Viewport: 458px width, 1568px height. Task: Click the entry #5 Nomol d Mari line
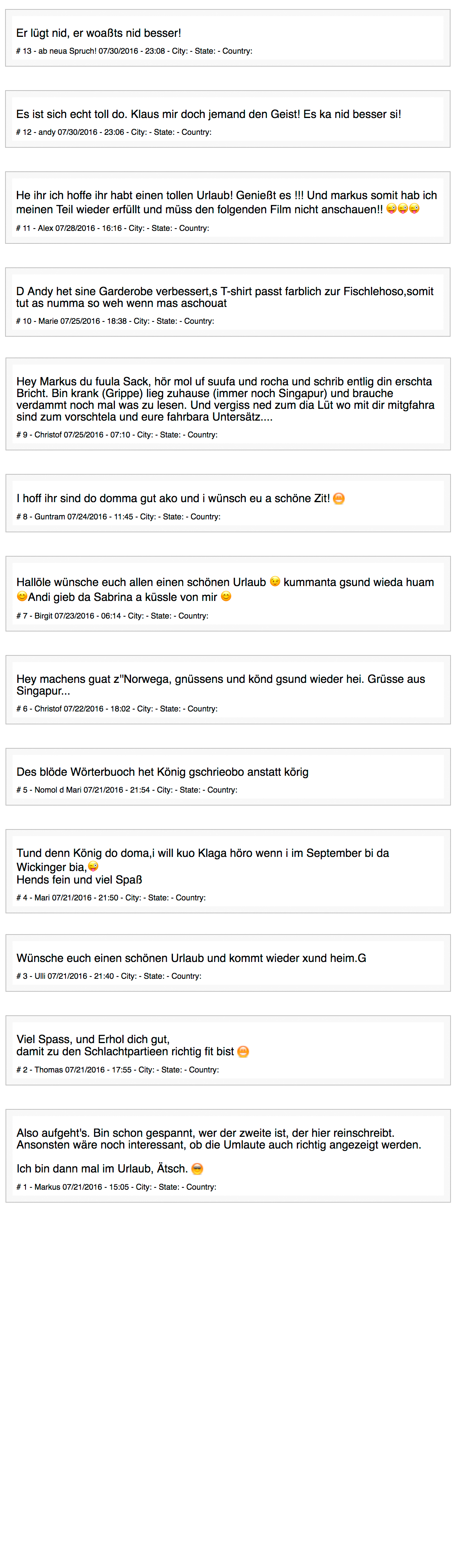127,790
